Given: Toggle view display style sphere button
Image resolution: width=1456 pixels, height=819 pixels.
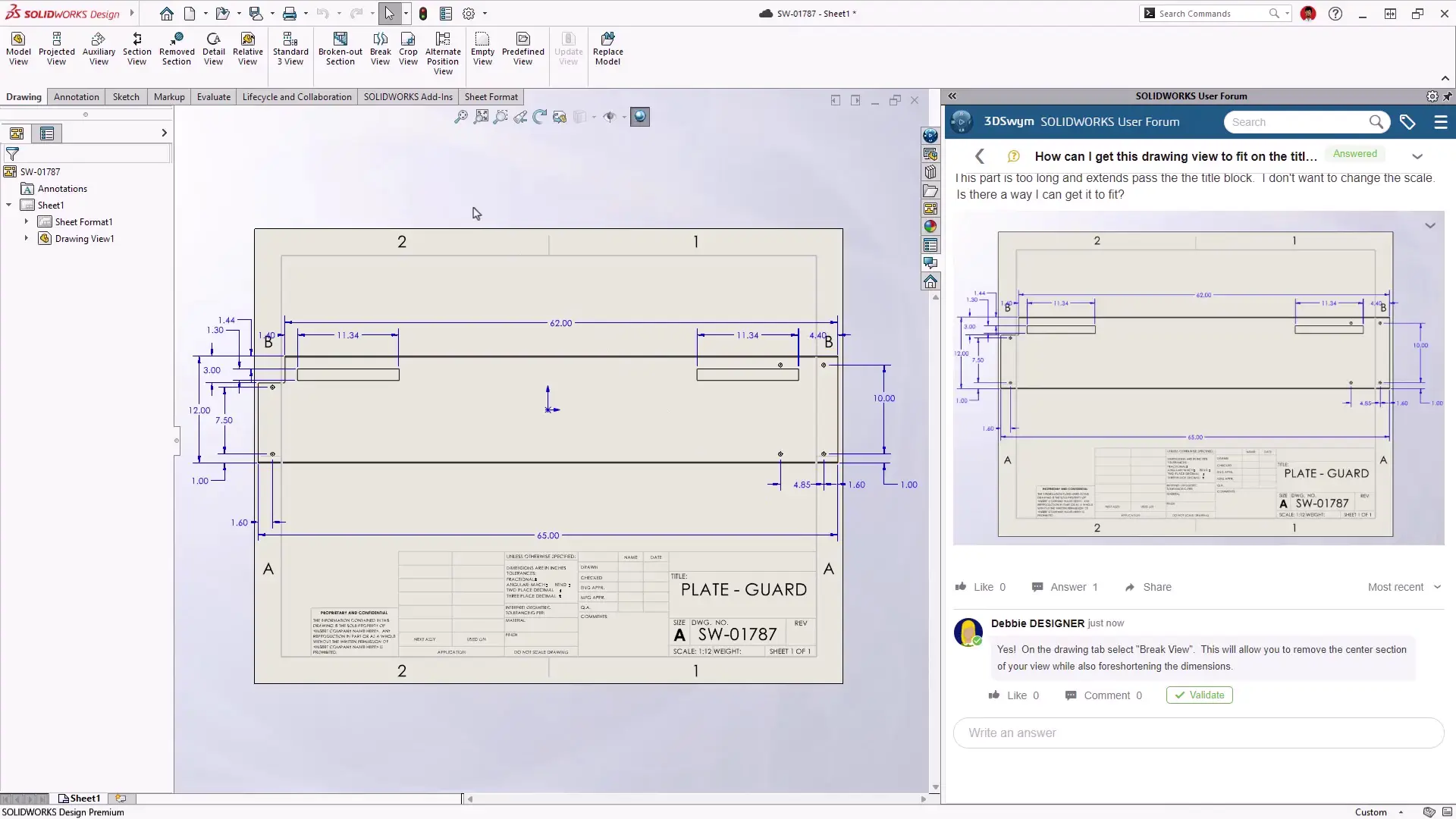Looking at the screenshot, I should point(640,117).
